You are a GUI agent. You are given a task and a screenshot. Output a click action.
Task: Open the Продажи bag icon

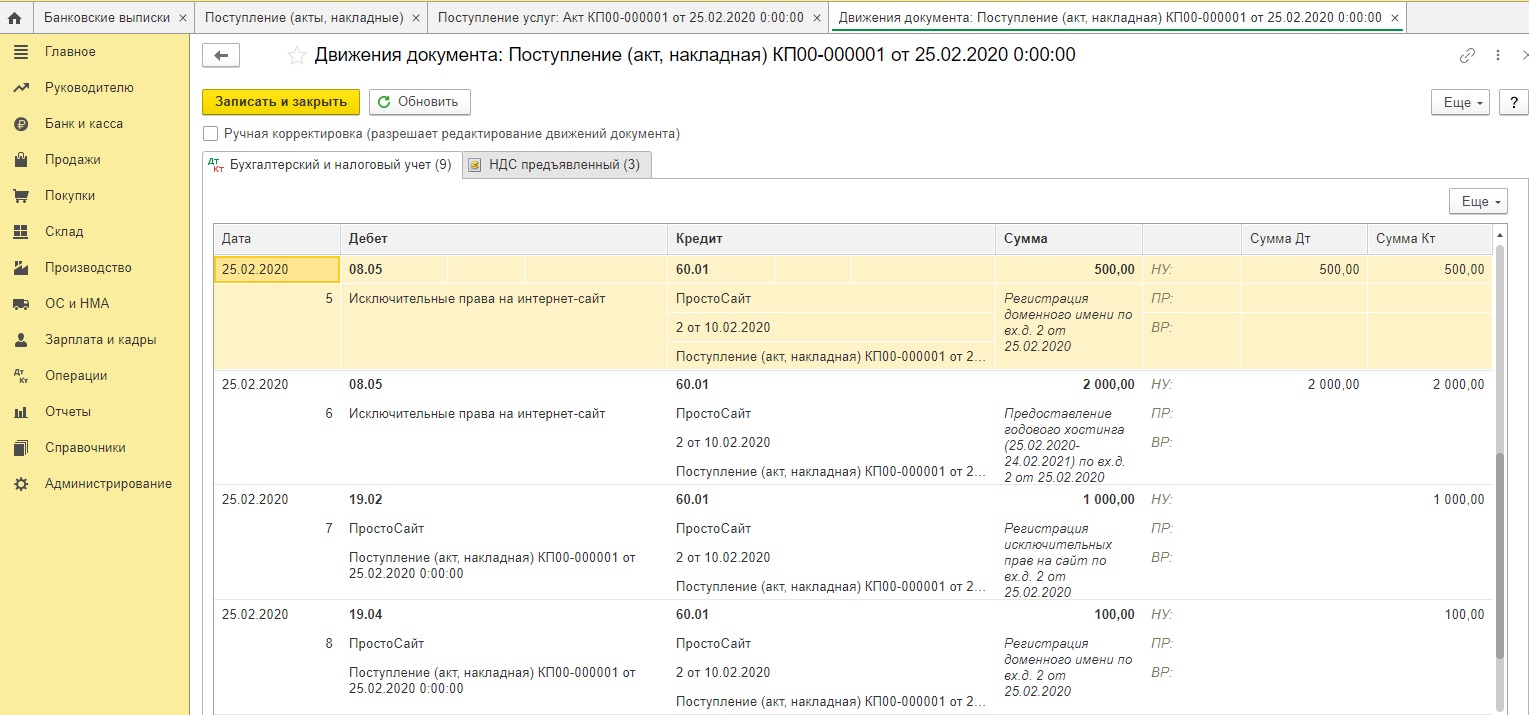(20, 160)
